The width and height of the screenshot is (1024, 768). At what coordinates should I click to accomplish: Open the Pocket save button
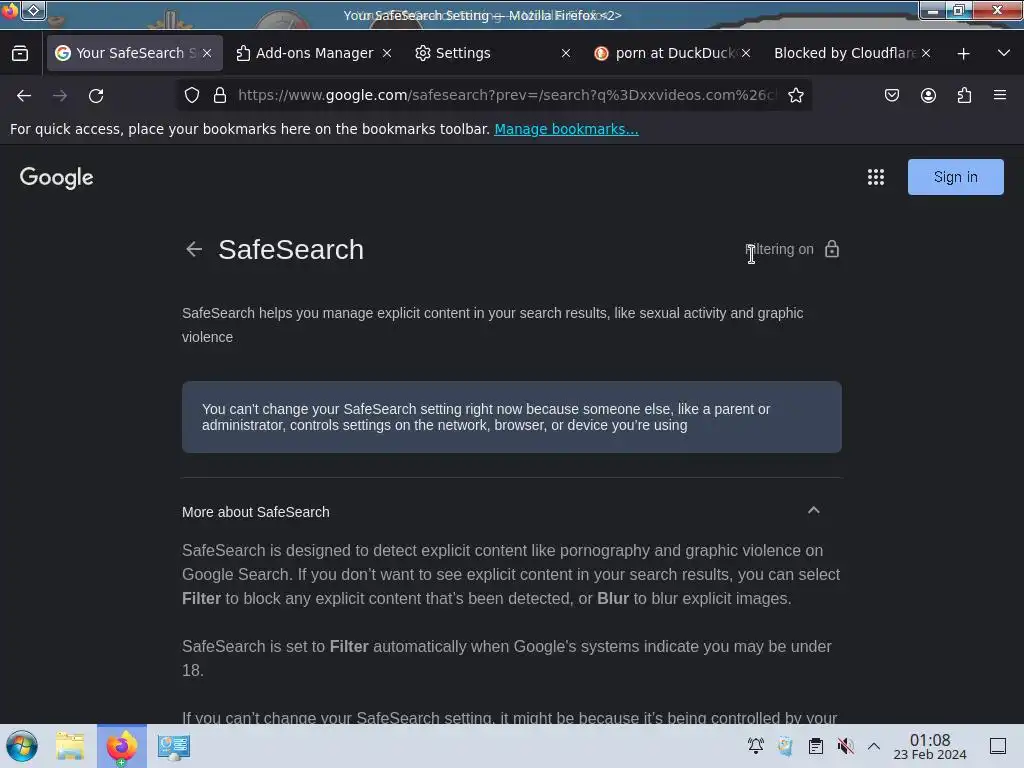891,95
